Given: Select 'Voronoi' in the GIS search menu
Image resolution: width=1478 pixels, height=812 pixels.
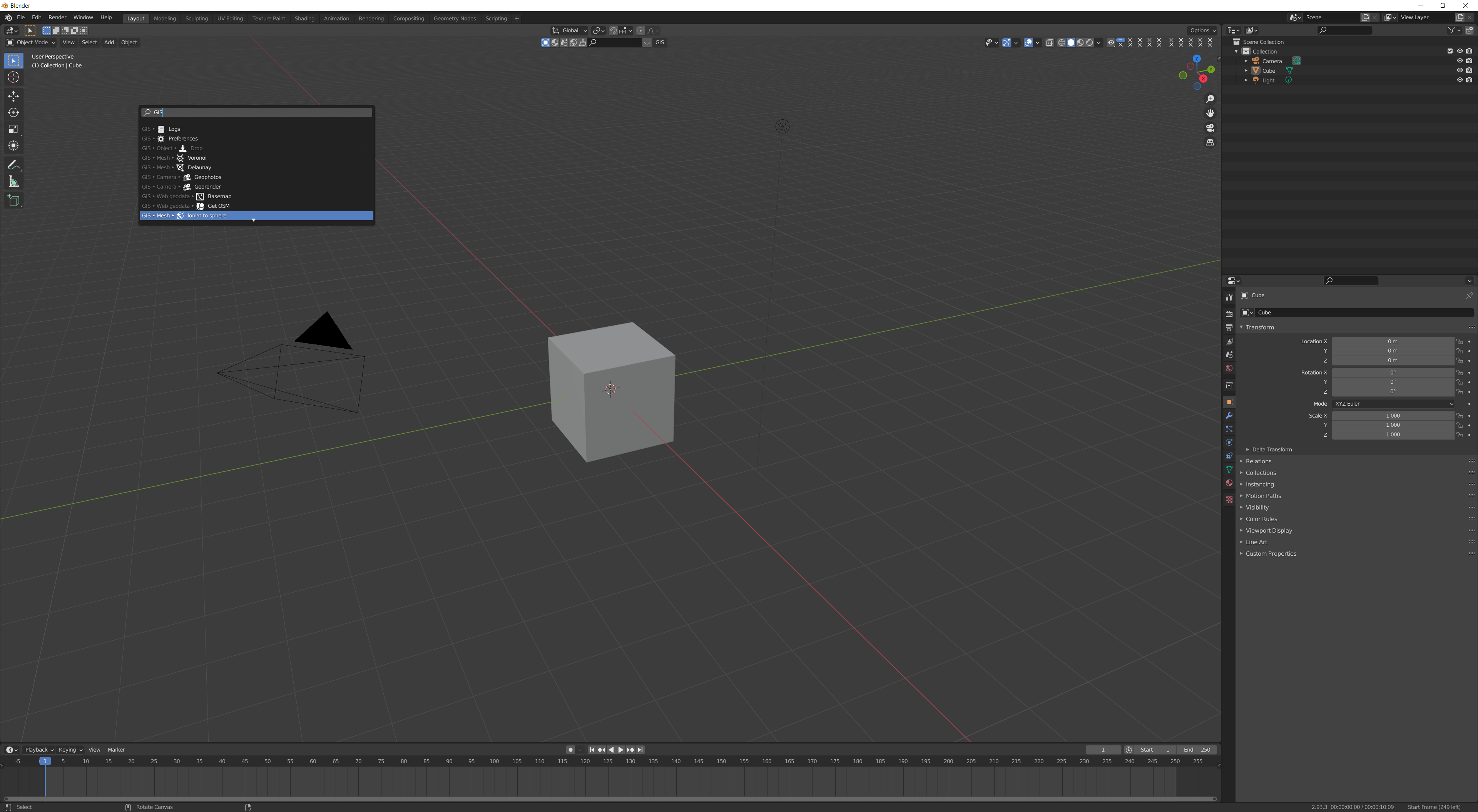Looking at the screenshot, I should click(197, 157).
